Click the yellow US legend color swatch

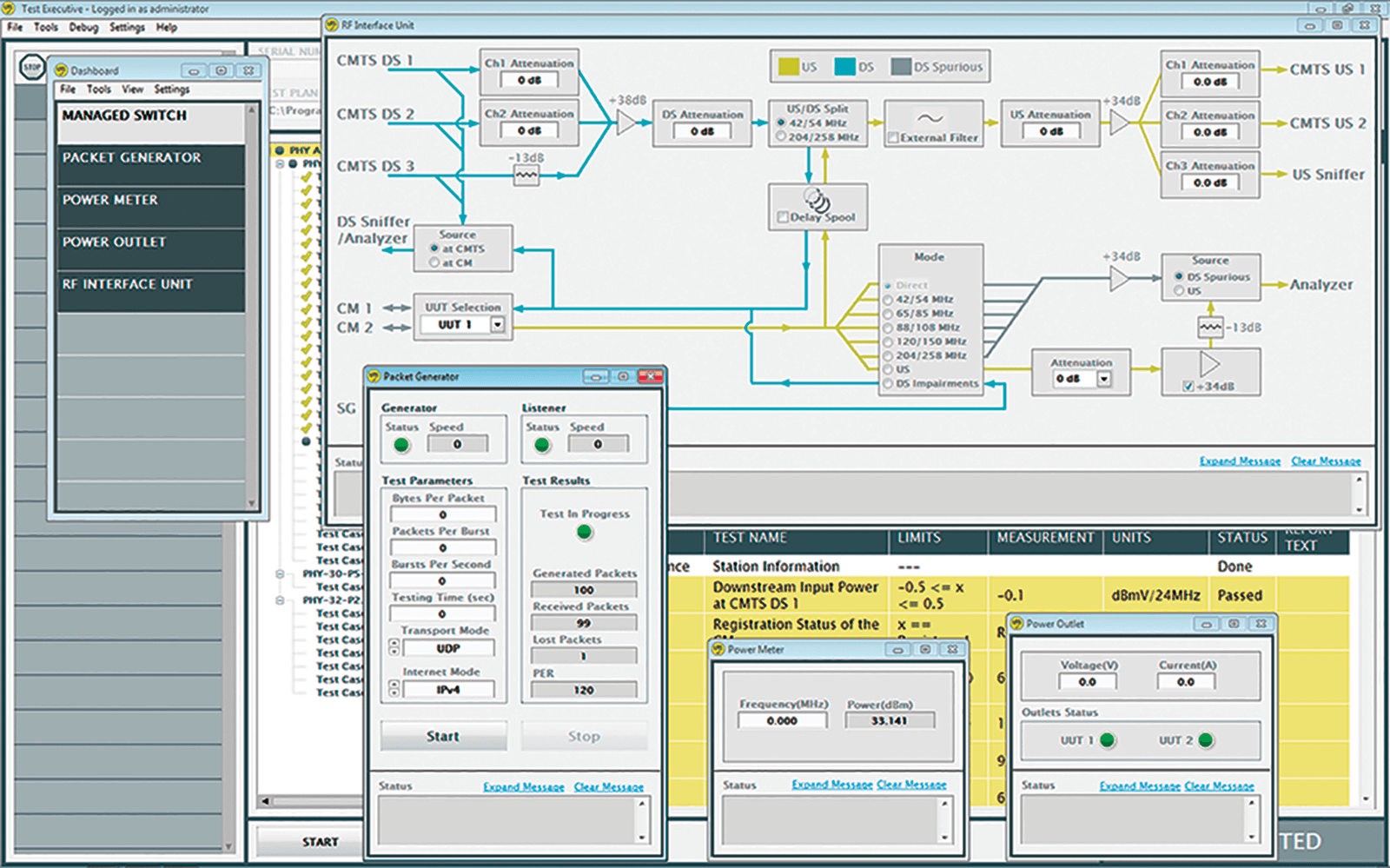[788, 67]
